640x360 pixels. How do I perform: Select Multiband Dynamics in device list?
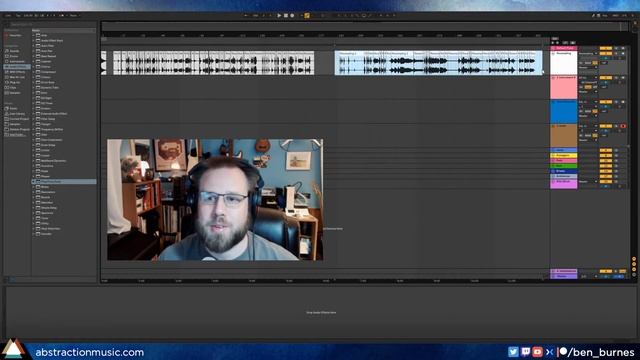point(53,161)
